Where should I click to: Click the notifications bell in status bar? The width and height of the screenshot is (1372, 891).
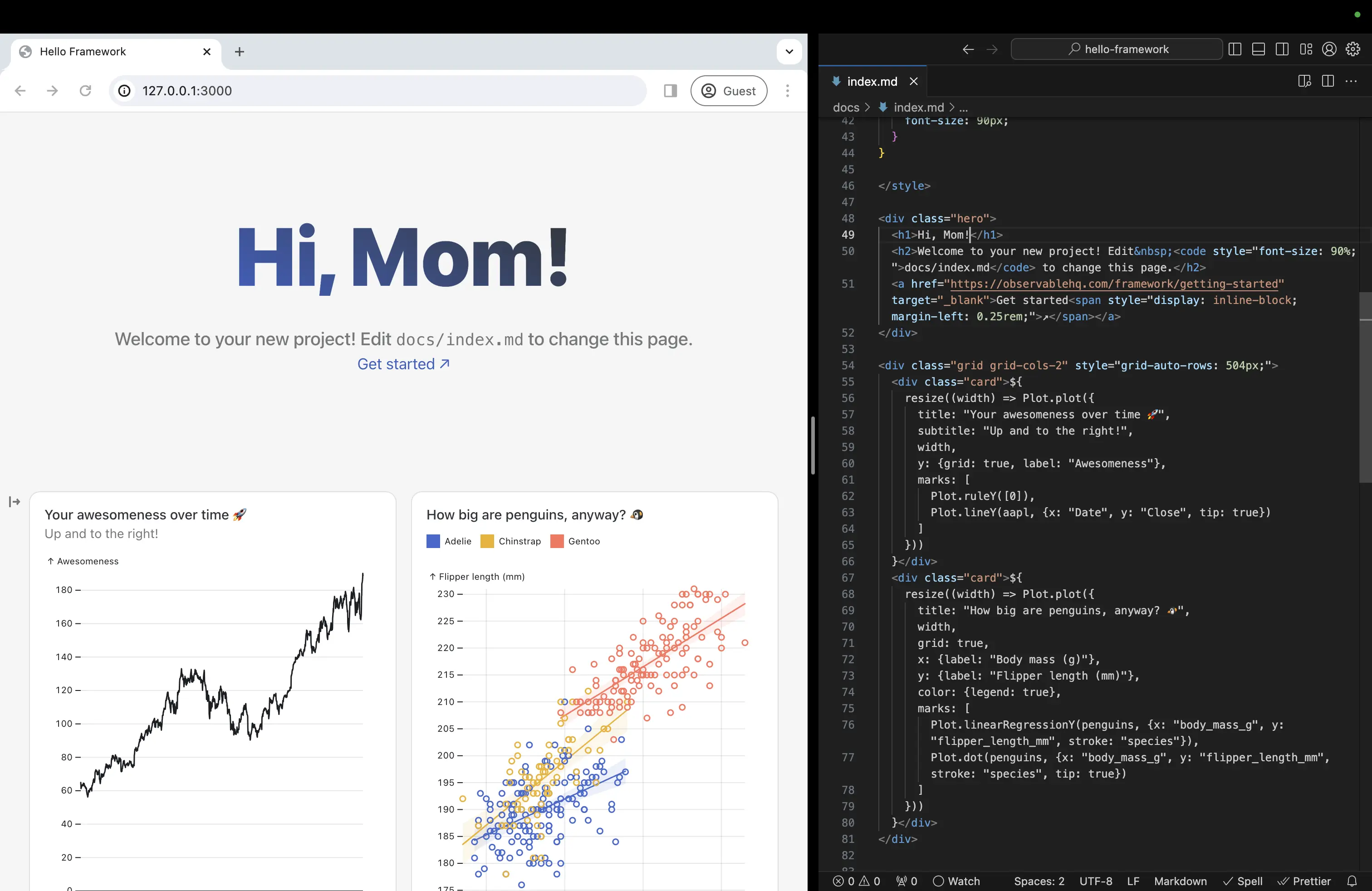click(1352, 881)
